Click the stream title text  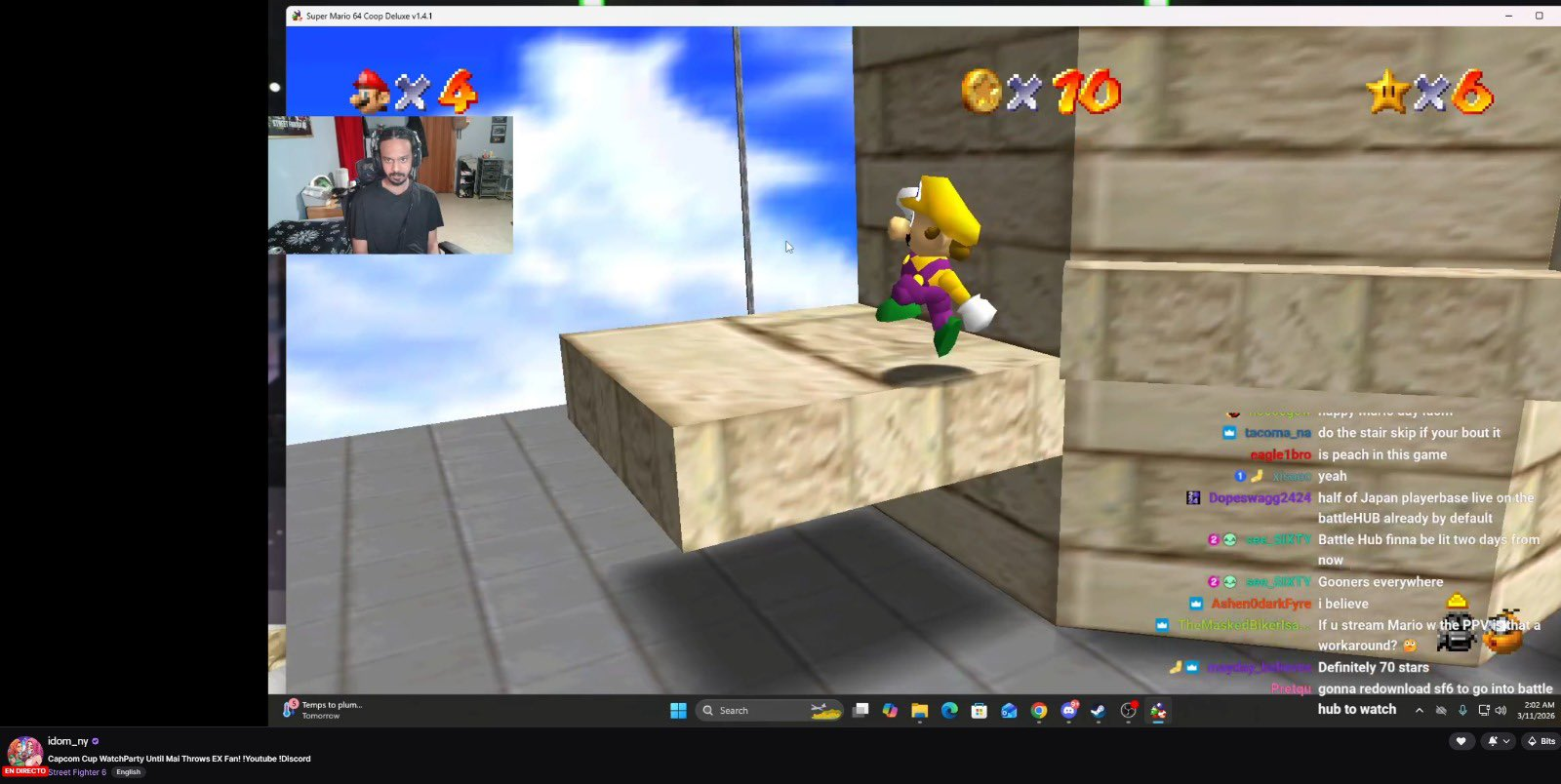(180, 759)
